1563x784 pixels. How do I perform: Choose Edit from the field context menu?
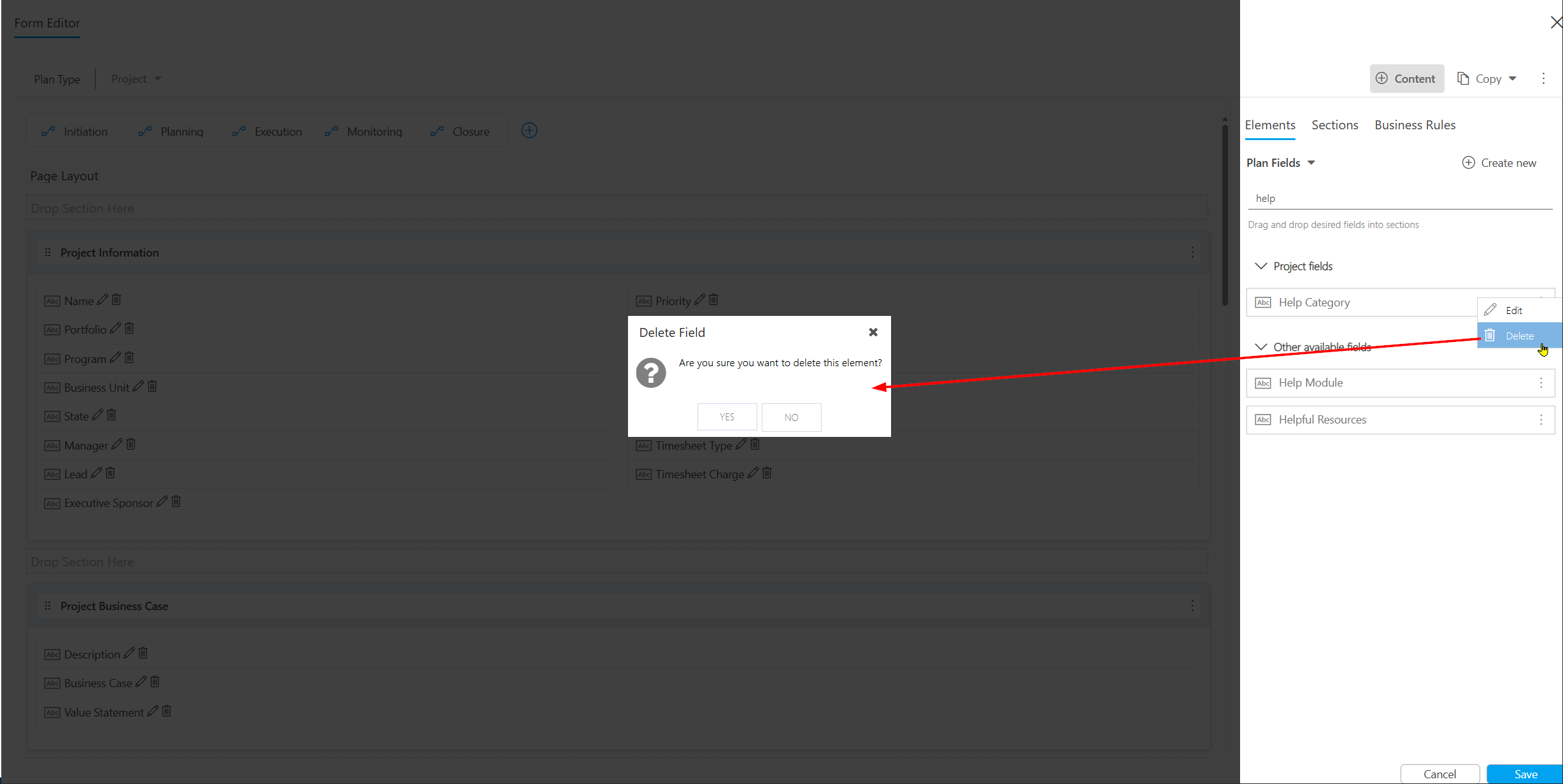[x=1520, y=310]
